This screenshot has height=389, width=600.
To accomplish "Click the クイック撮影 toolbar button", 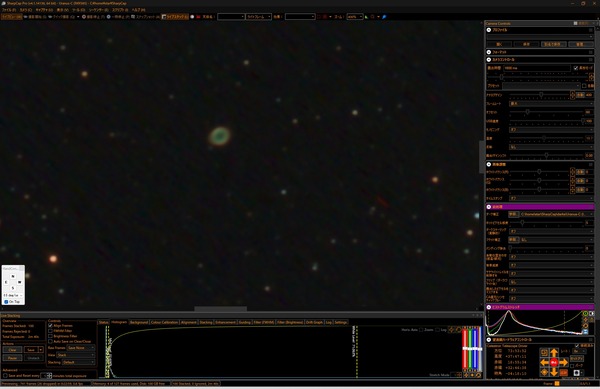I will pyautogui.click(x=62, y=17).
